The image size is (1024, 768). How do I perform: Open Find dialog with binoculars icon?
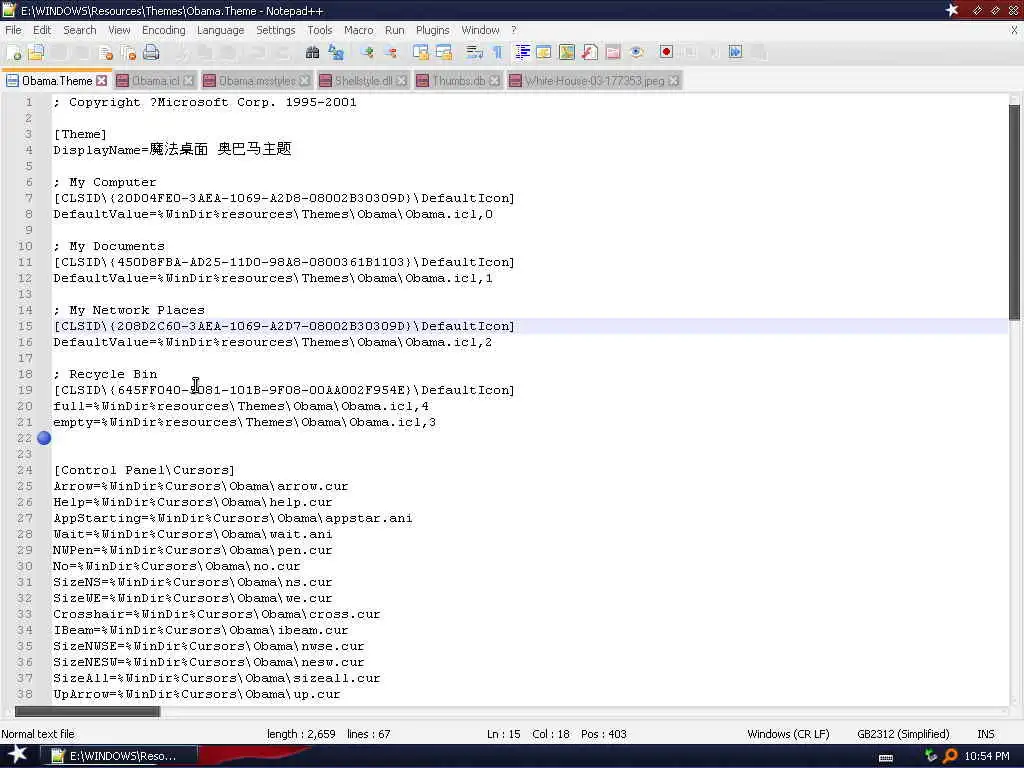click(312, 53)
